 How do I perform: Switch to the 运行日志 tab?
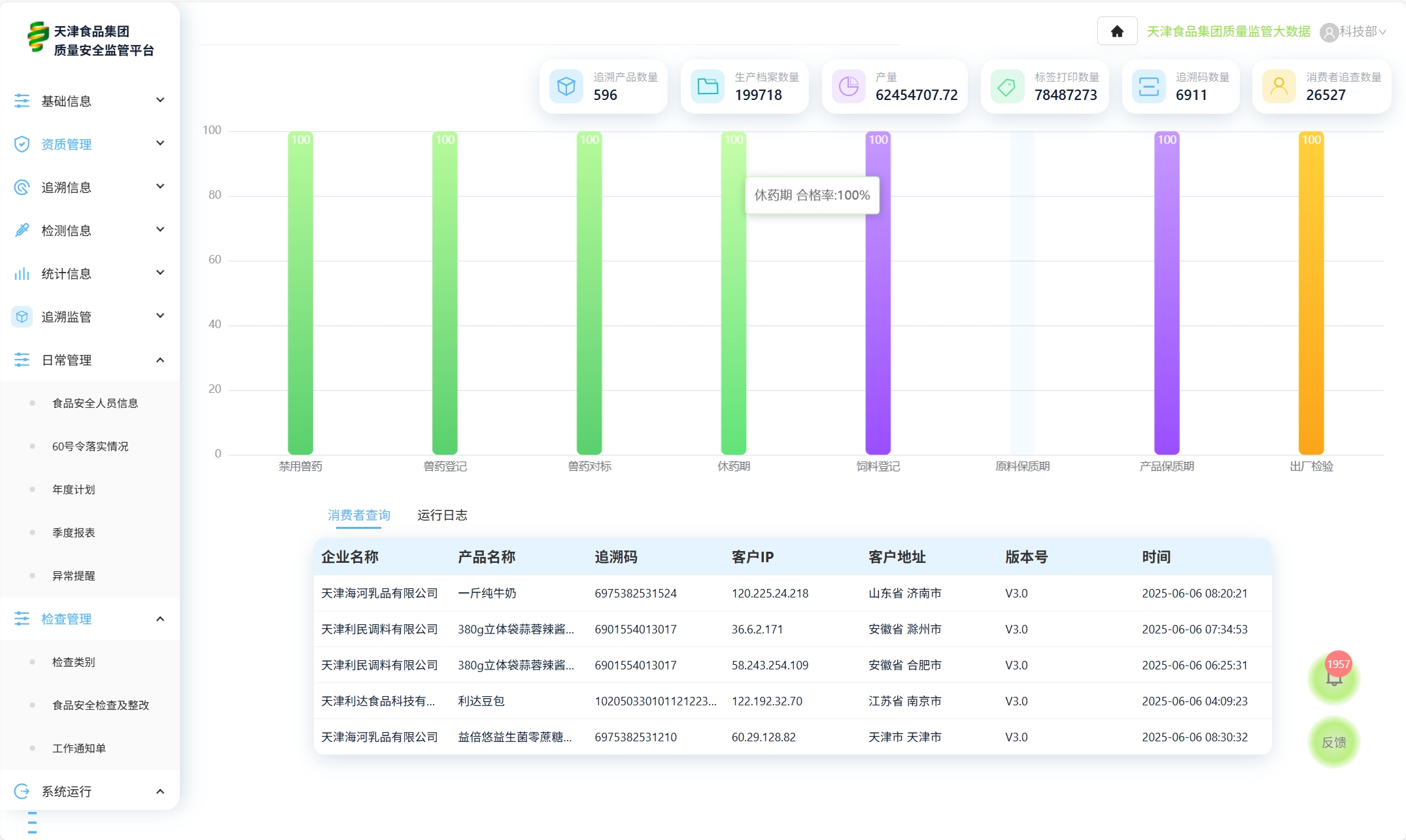pyautogui.click(x=442, y=515)
